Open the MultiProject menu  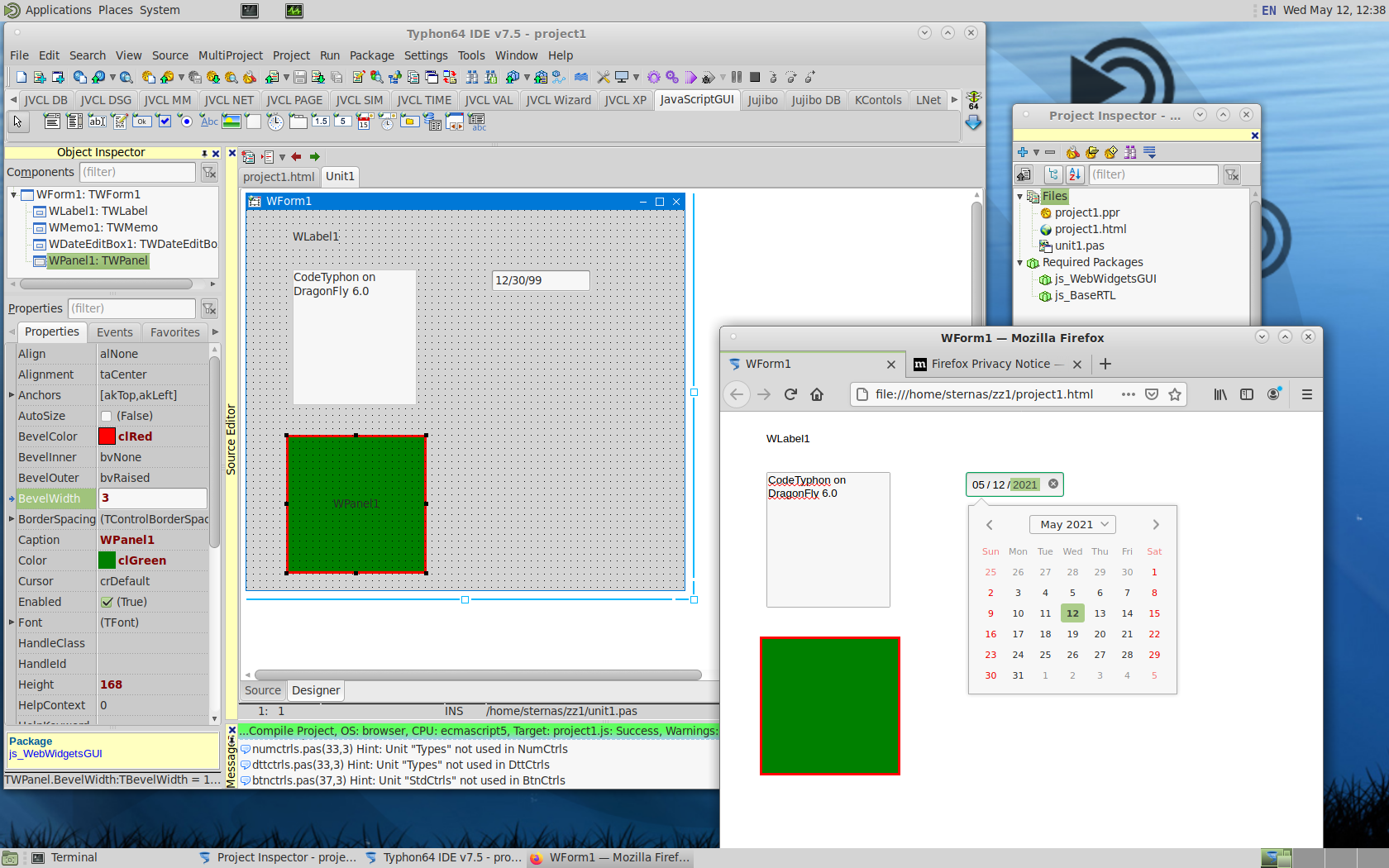click(x=231, y=55)
